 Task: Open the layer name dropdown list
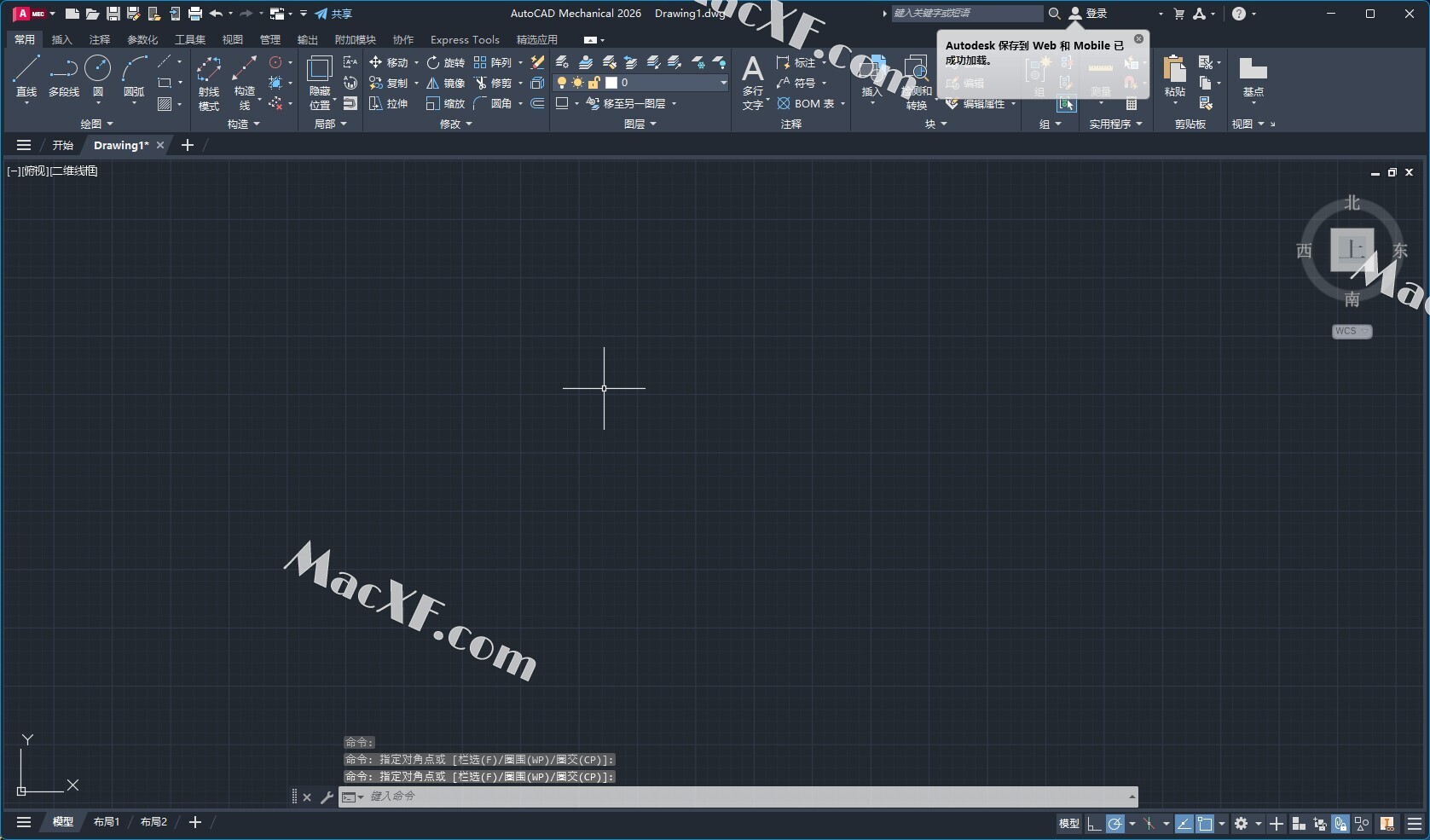click(723, 83)
